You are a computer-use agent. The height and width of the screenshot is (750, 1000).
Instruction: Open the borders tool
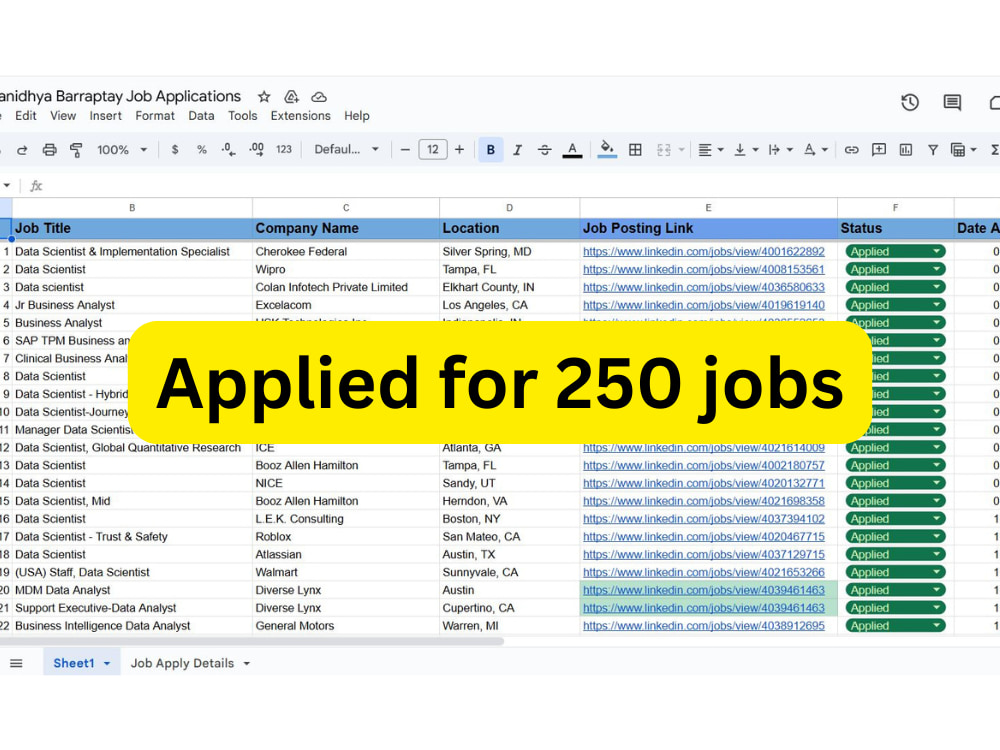point(635,150)
